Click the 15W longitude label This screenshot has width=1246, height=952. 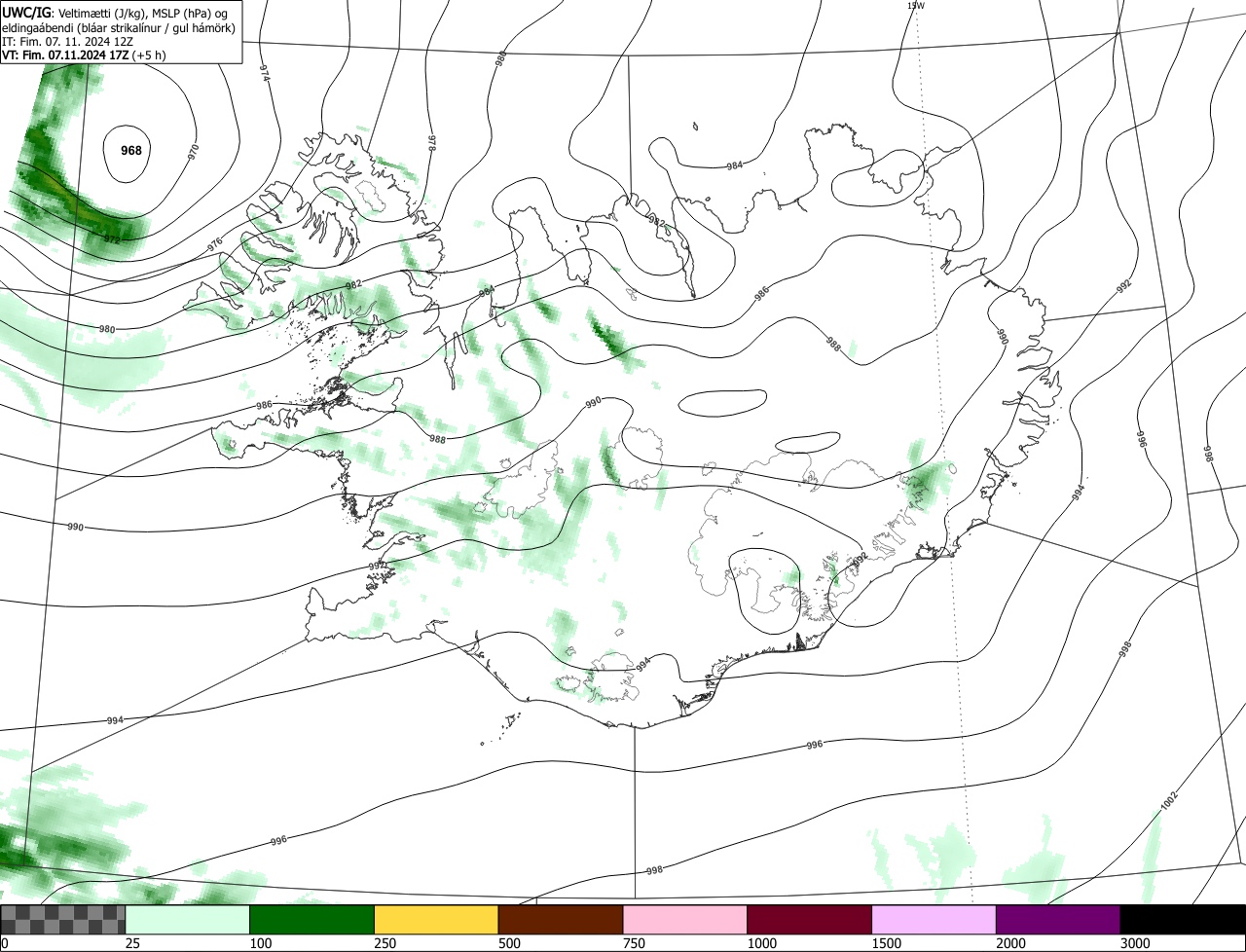pos(915,5)
